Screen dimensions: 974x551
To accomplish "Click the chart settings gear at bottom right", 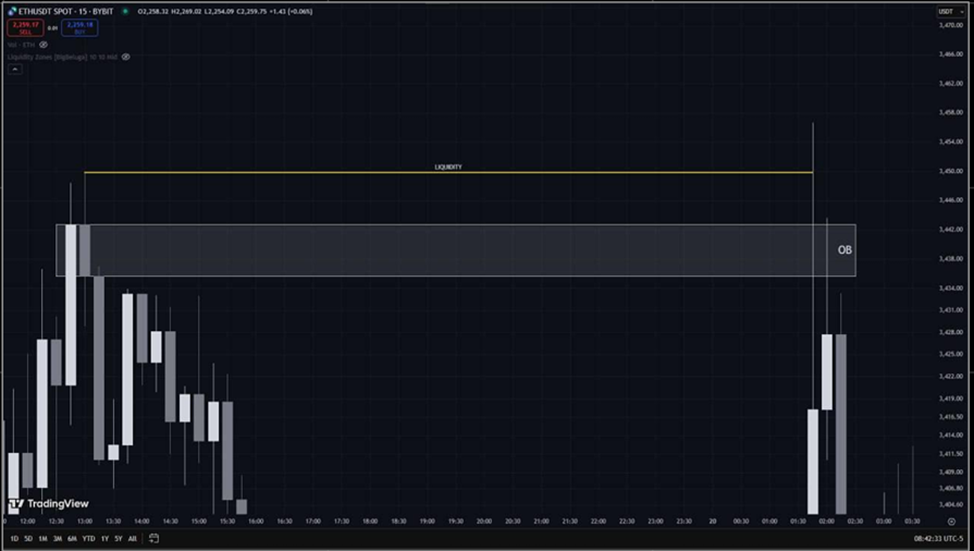I will 950,521.
